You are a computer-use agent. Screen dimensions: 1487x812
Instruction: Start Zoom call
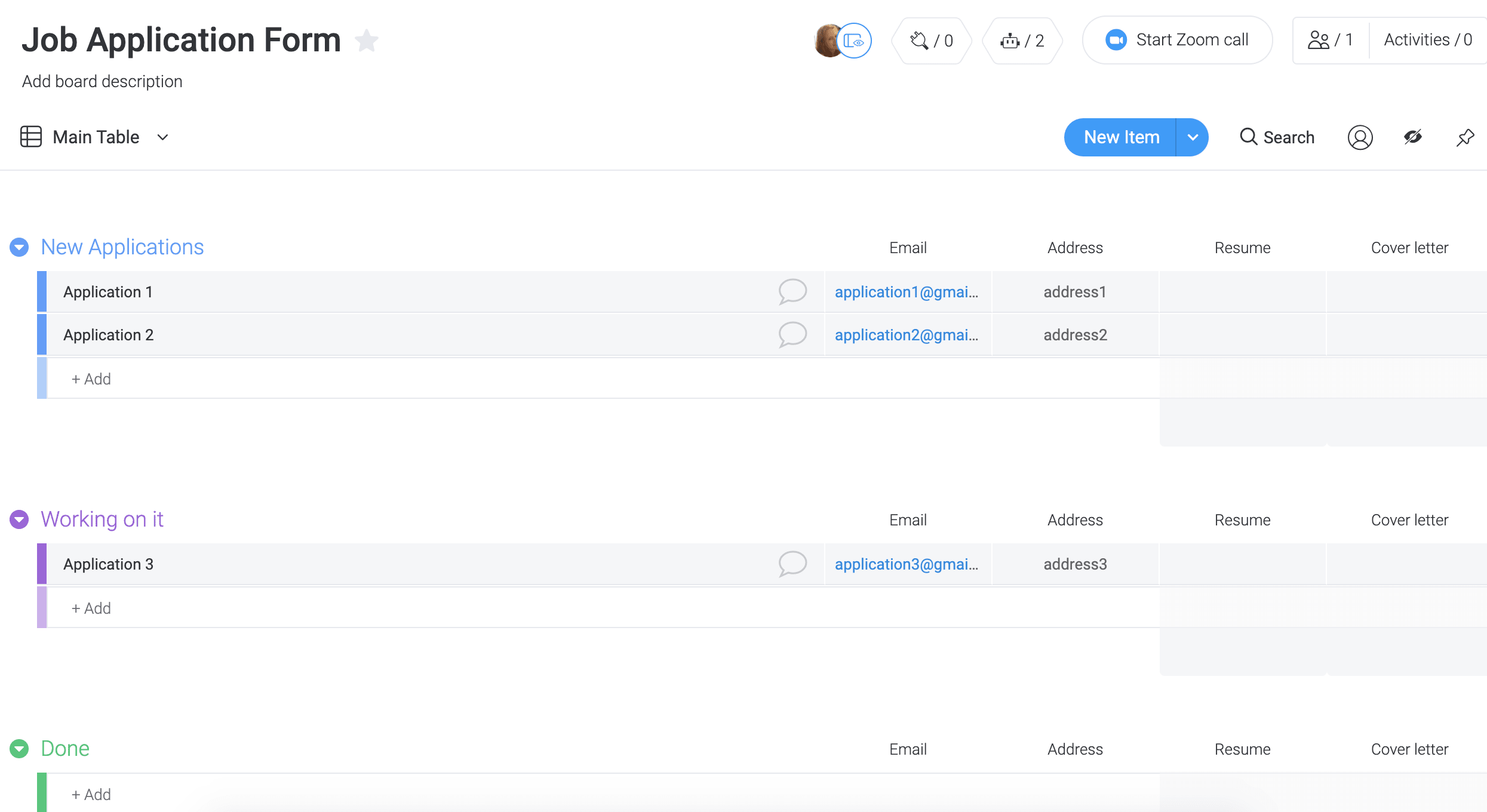[1177, 40]
